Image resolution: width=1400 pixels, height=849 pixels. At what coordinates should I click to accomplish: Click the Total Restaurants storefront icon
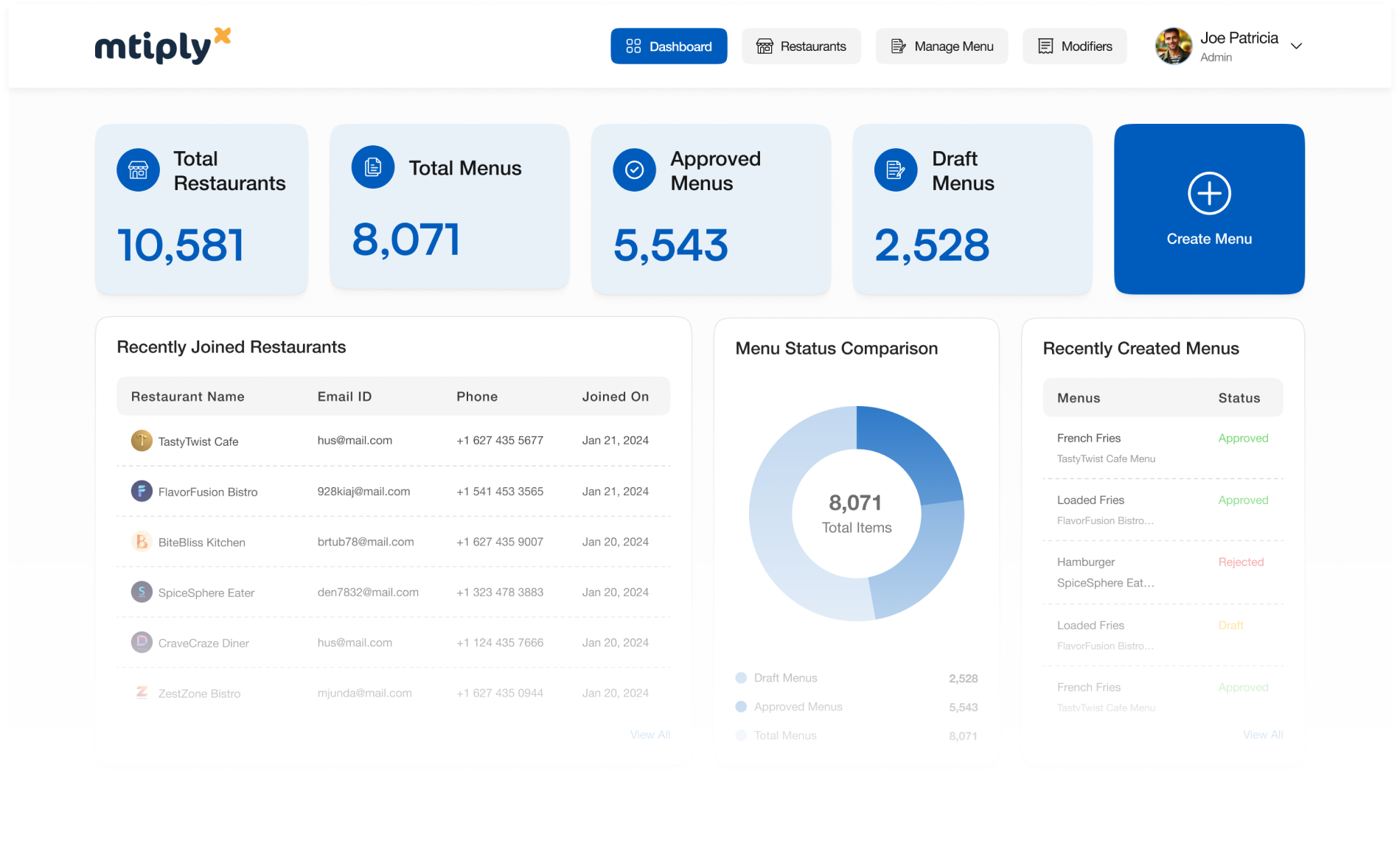tap(138, 170)
